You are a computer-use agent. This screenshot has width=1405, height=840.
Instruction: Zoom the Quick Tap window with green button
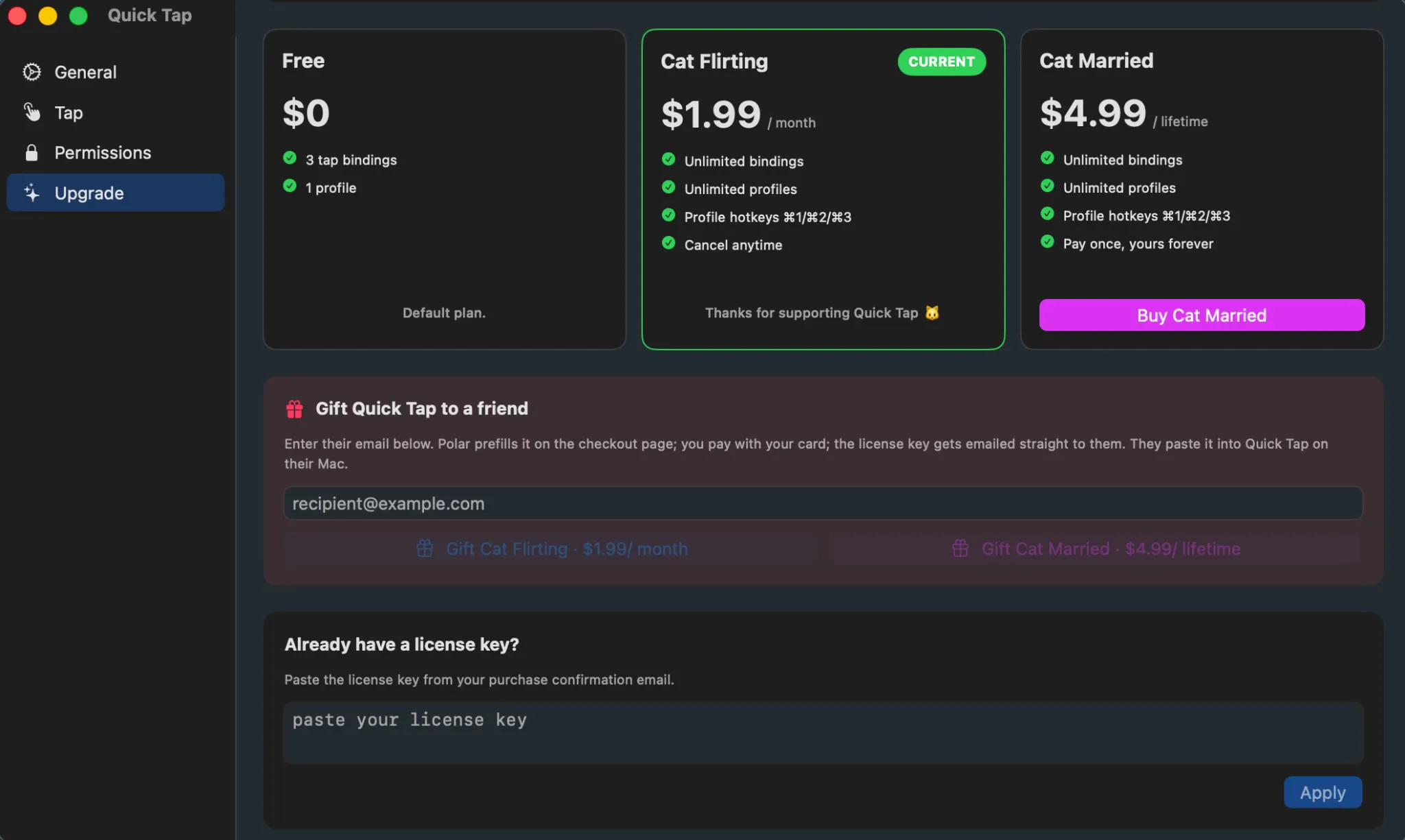coord(79,15)
